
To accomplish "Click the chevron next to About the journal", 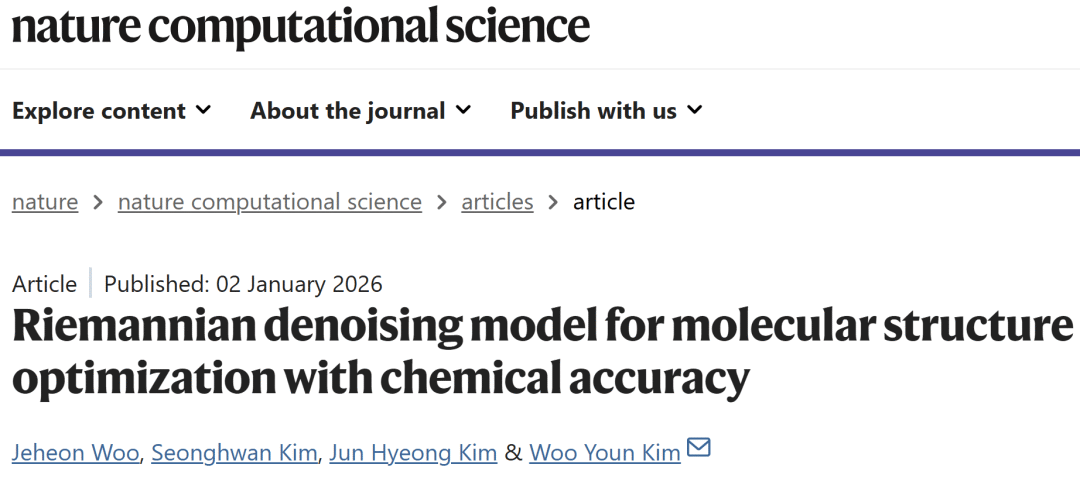I will 463,110.
